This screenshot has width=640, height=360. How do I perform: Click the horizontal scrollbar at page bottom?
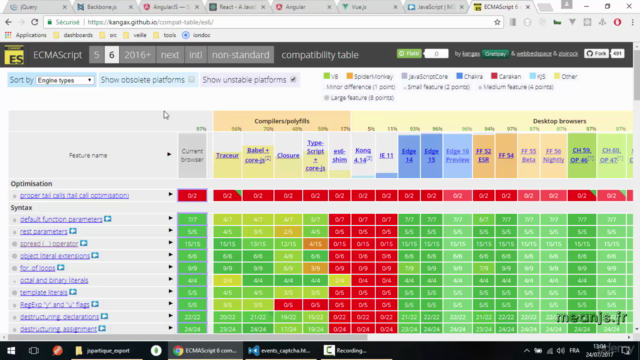pos(188,337)
